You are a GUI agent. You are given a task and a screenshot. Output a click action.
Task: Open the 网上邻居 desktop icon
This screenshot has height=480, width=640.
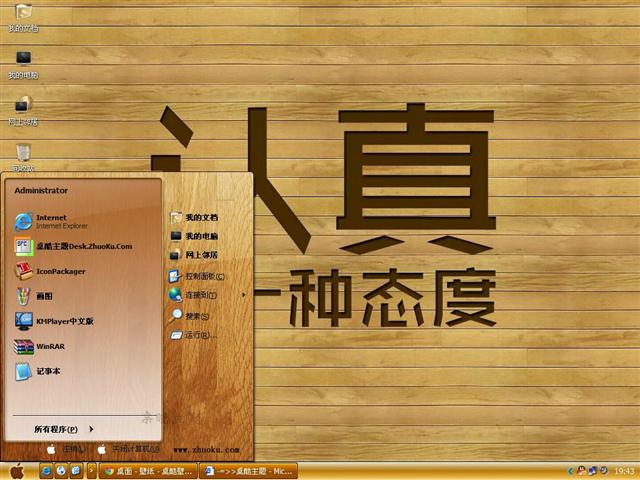[23, 111]
